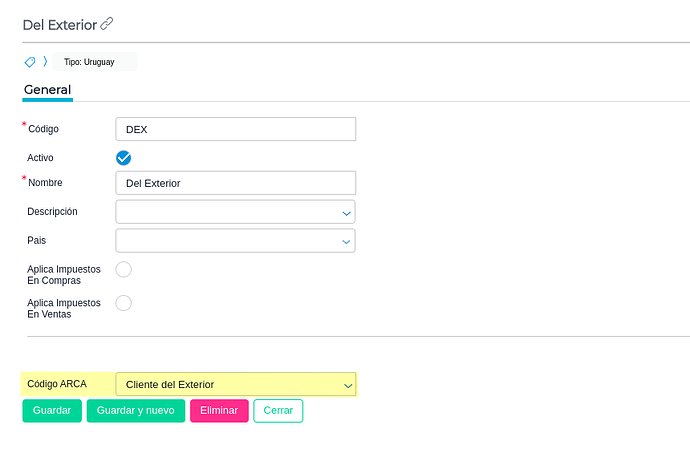Screen dimensions: 690x449
Task: Click the breadcrumb chevron arrow after tag
Action: pyautogui.click(x=45, y=62)
